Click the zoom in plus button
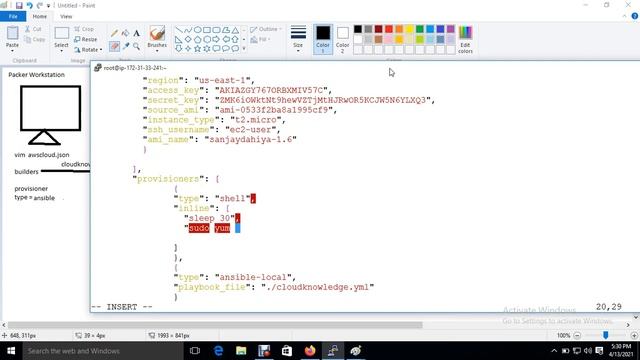The height and width of the screenshot is (360, 640). [x=634, y=336]
